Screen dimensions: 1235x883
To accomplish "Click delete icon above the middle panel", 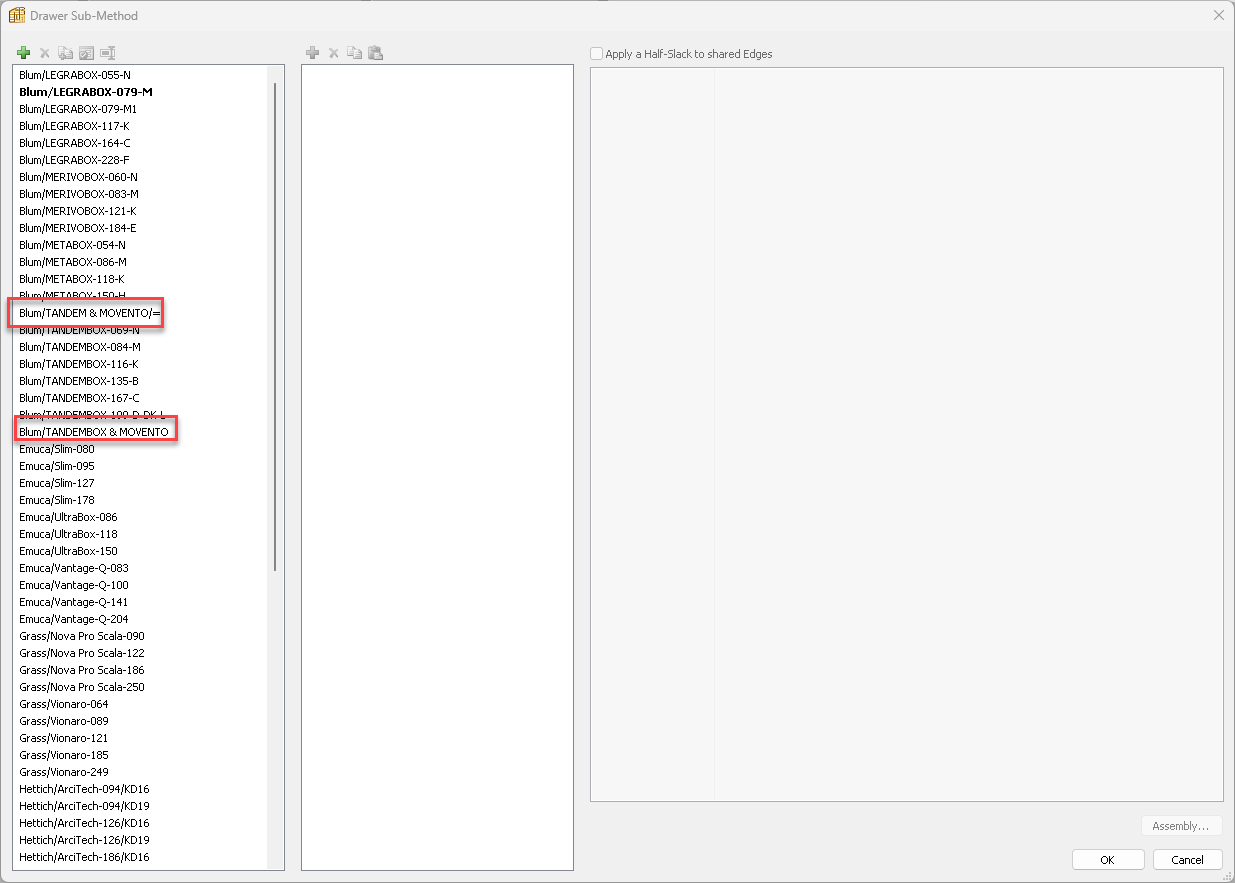I will point(334,53).
